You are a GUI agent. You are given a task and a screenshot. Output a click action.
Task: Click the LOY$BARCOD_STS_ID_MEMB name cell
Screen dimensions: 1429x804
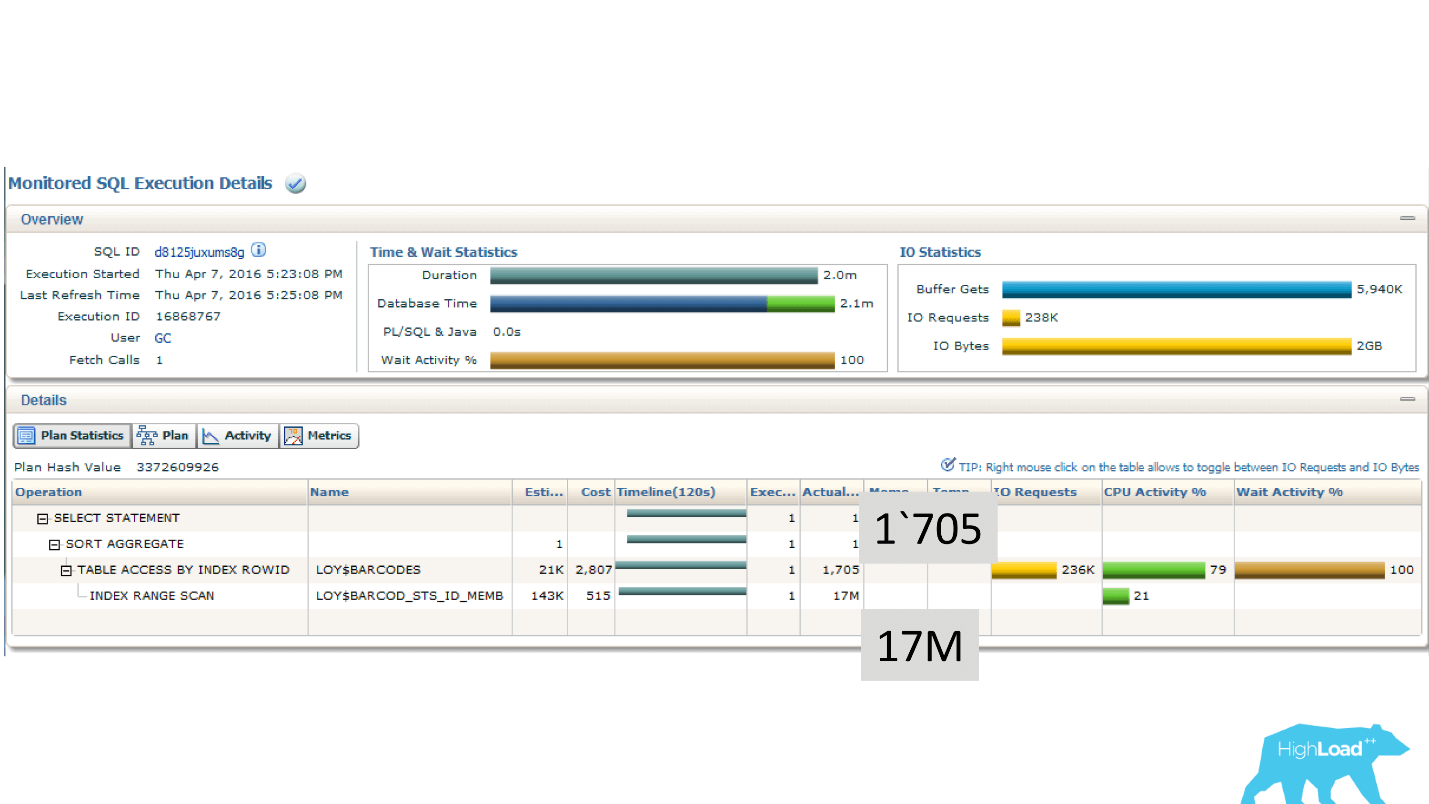(x=409, y=596)
